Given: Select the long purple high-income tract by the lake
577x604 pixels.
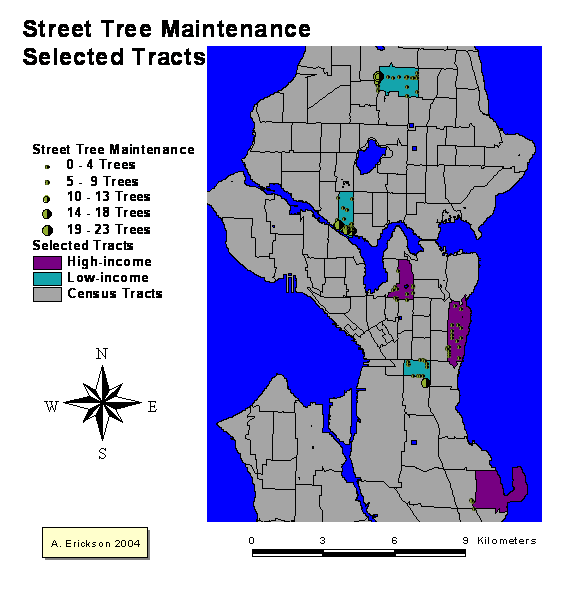Looking at the screenshot, I should click(x=459, y=332).
